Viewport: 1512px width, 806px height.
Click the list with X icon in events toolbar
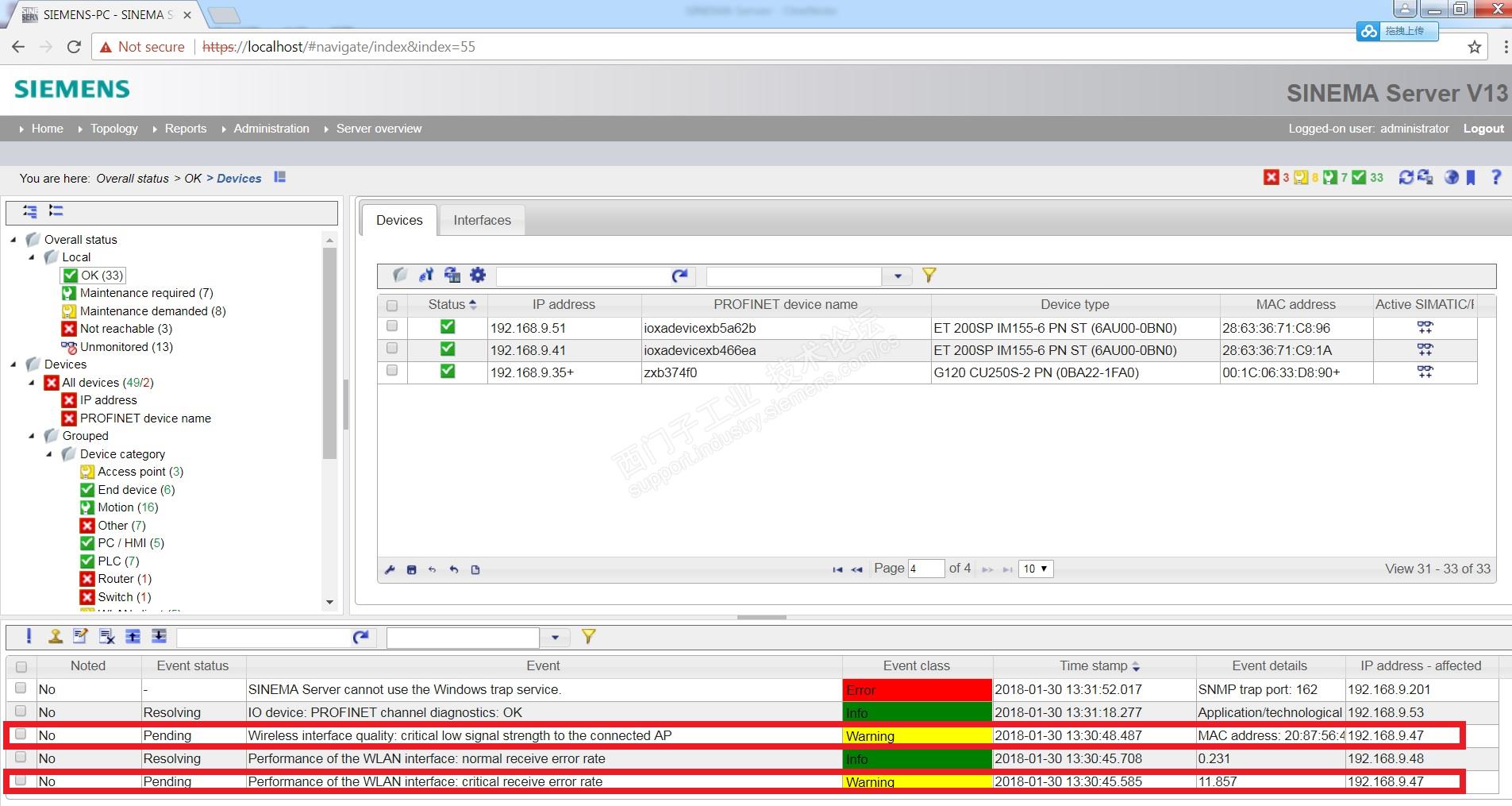pyautogui.click(x=107, y=636)
